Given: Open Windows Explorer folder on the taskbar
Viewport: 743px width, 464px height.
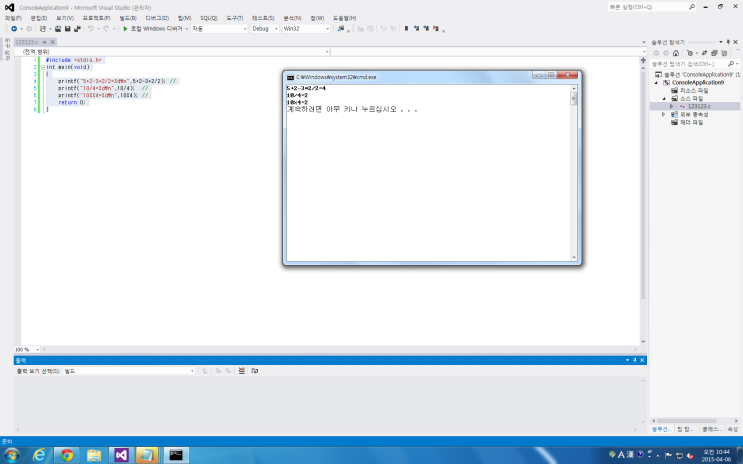Looking at the screenshot, I should click(94, 455).
